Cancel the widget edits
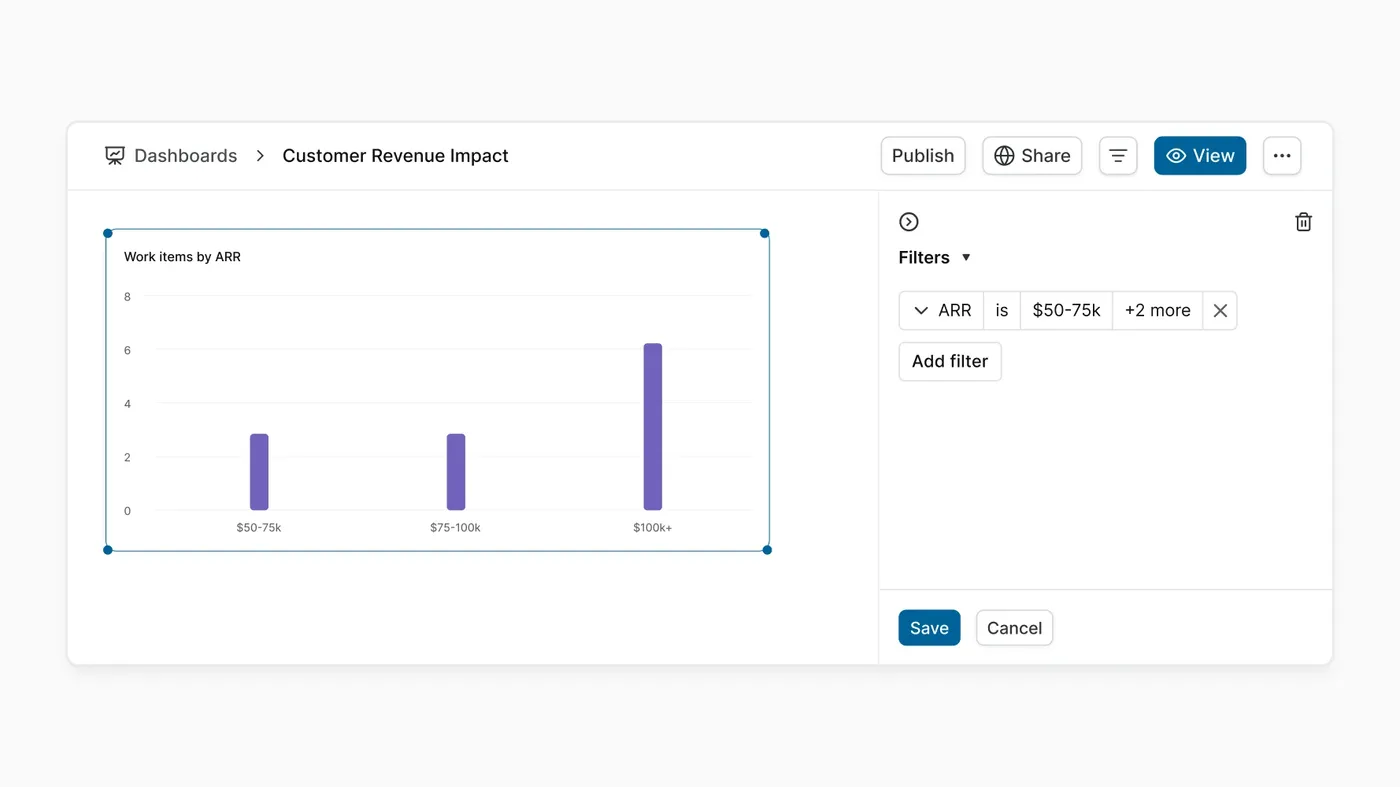 (x=1014, y=628)
